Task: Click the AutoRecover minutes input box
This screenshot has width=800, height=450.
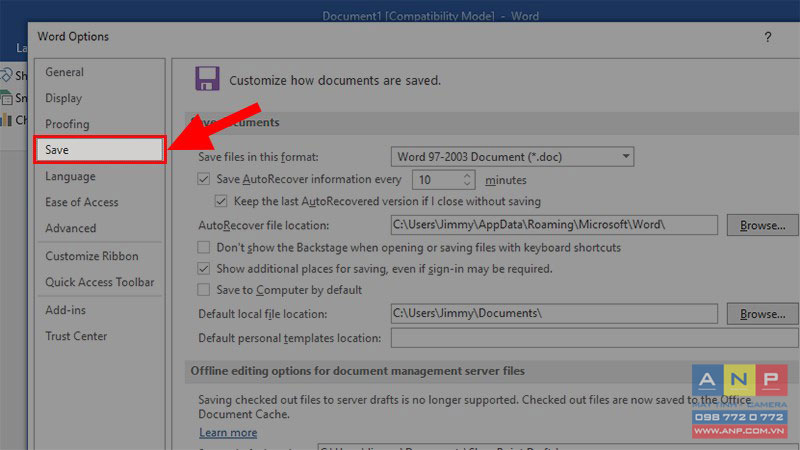Action: point(438,180)
